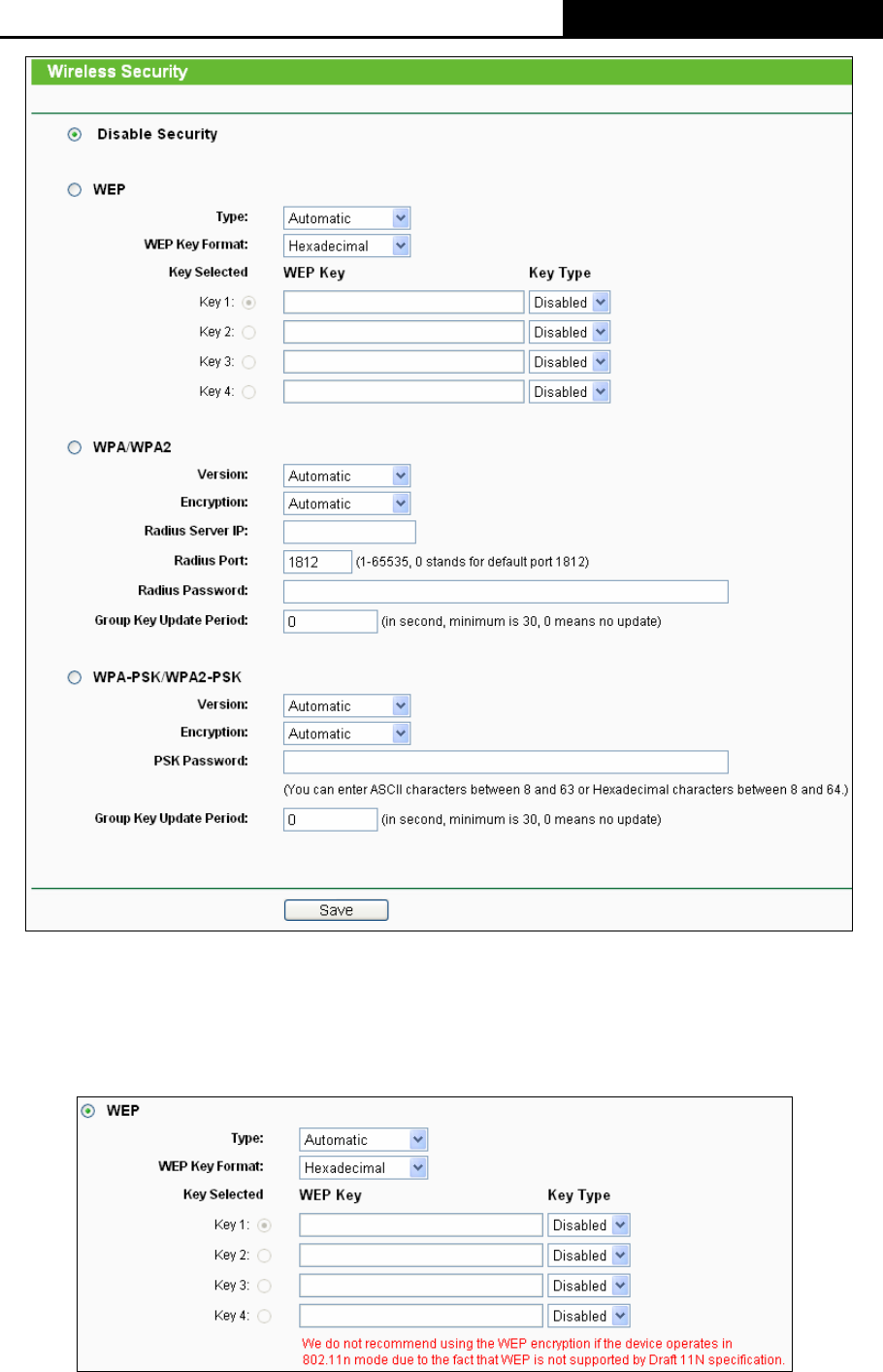Select Key 4 radio in the Wireless Security form
Image resolution: width=883 pixels, height=1372 pixels.
pyautogui.click(x=249, y=392)
